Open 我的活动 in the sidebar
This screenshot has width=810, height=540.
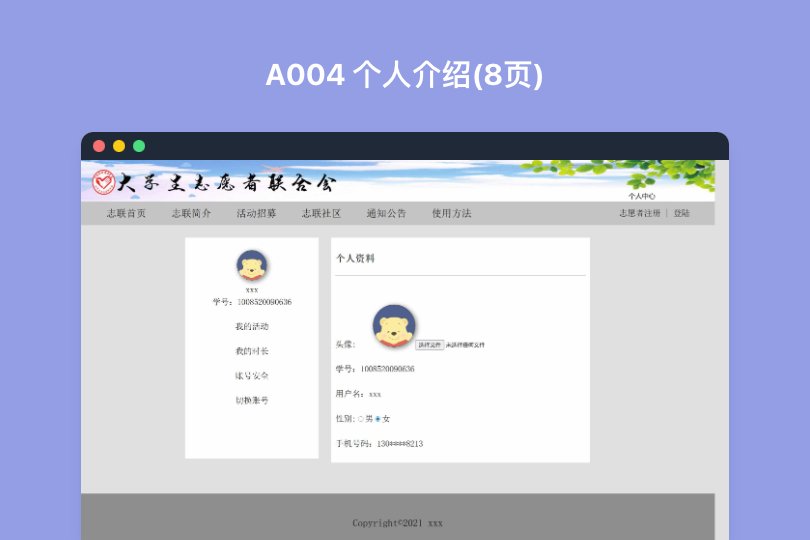click(x=252, y=327)
